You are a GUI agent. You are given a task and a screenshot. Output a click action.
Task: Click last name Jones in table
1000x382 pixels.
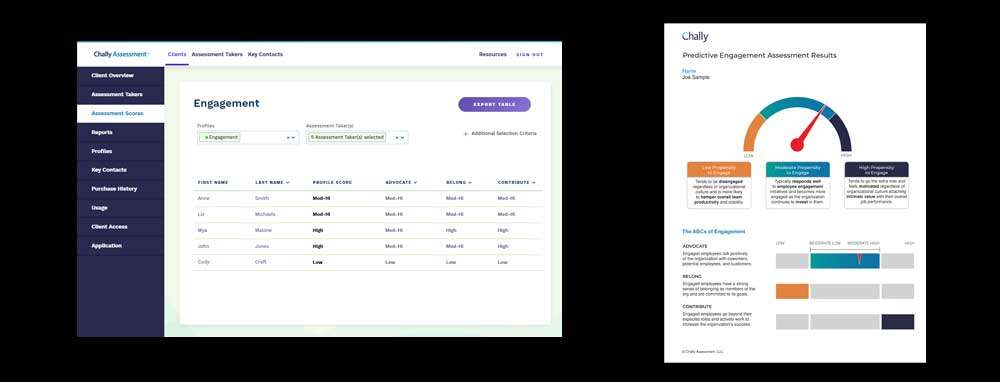click(x=262, y=246)
